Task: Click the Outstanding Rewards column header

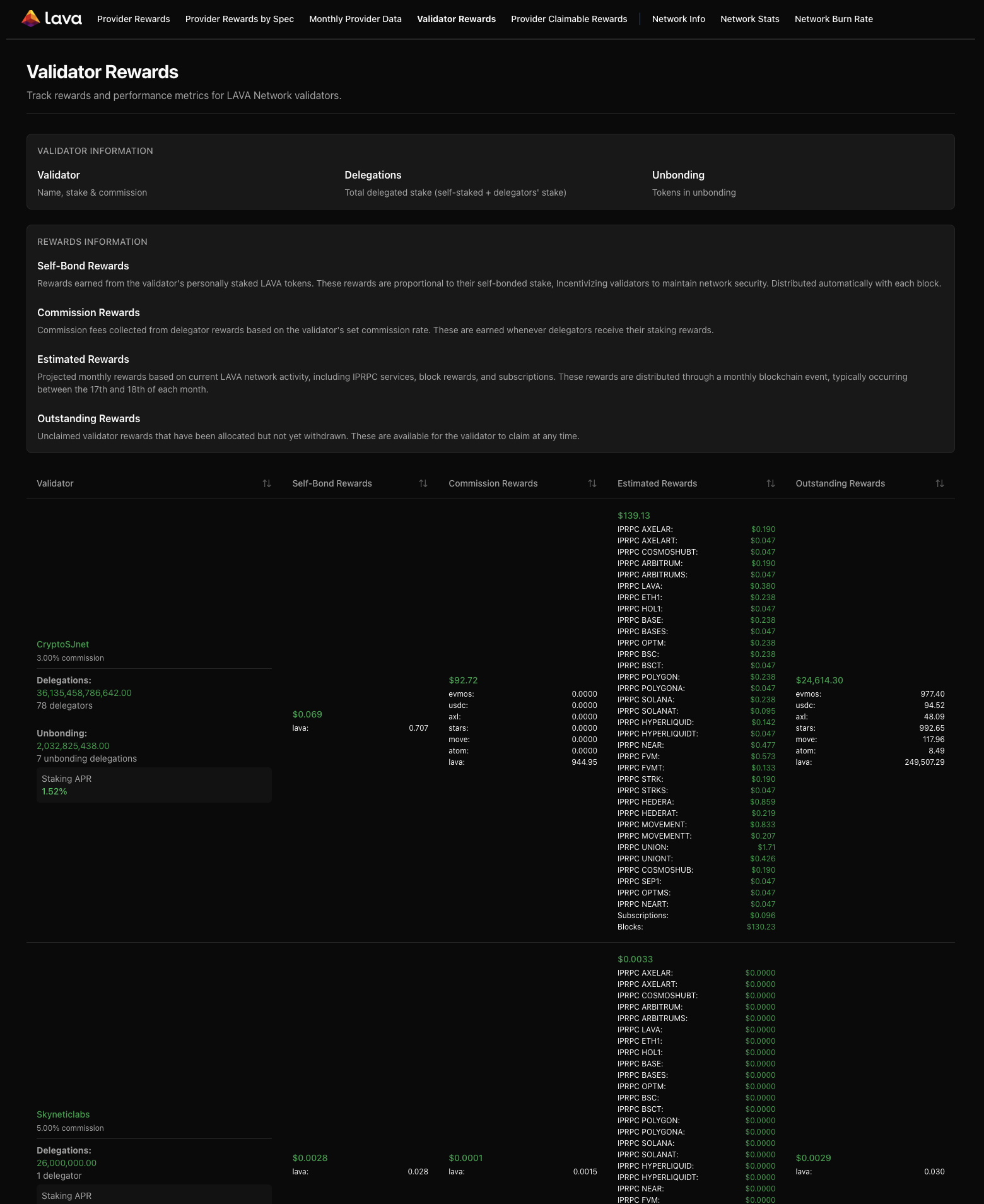Action: tap(840, 483)
